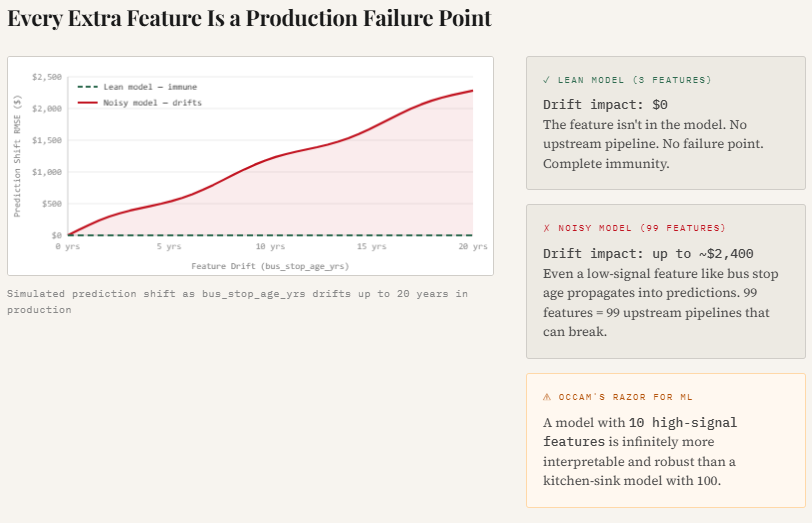This screenshot has width=812, height=523.
Task: Click the "$1,000" y-axis tick label
Action: 47,172
